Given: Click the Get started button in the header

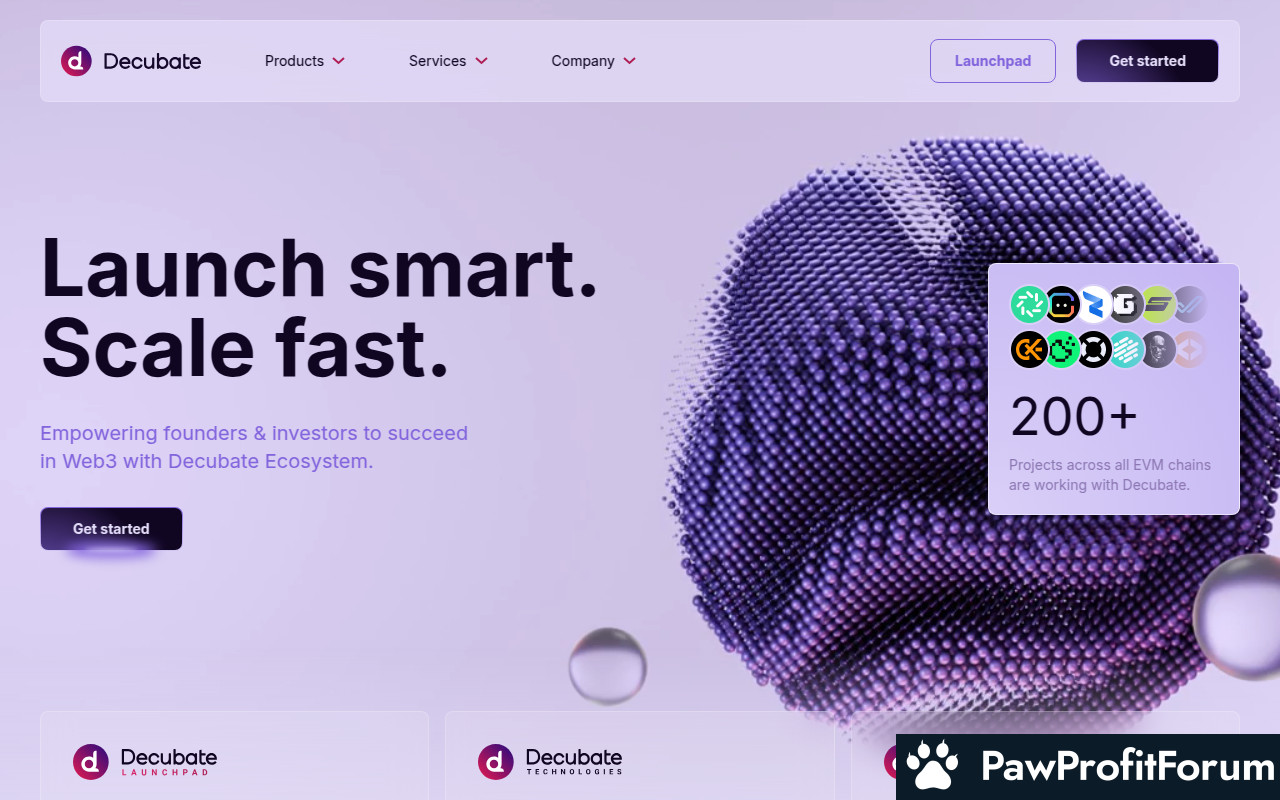Looking at the screenshot, I should (1147, 61).
